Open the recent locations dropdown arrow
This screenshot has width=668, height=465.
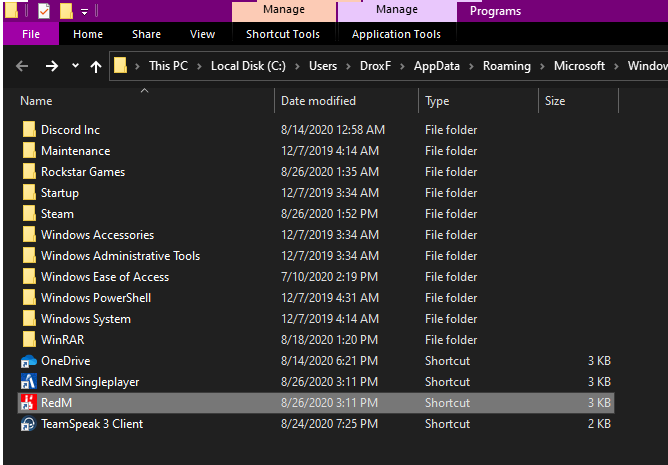75,66
